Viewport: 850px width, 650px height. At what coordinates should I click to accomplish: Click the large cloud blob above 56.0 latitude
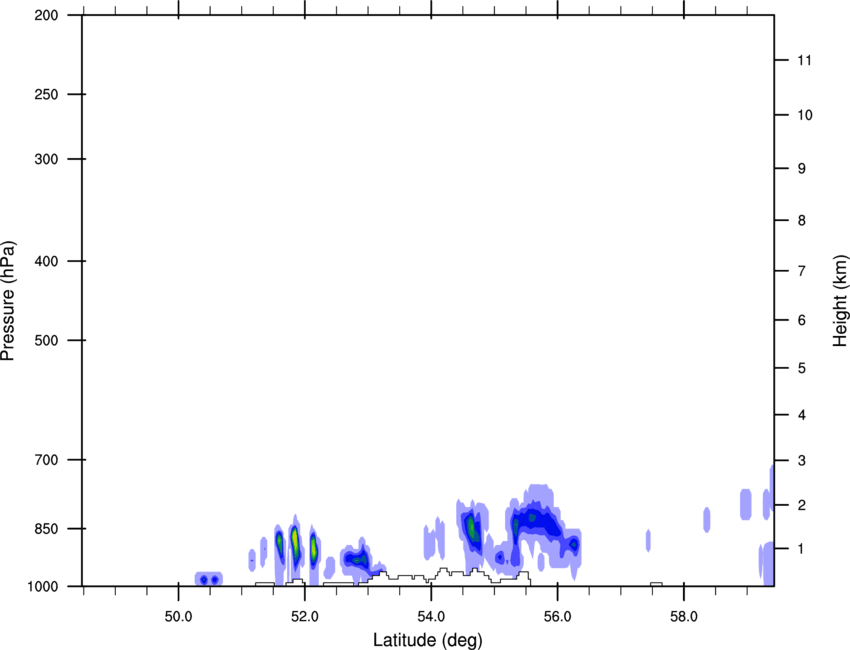pyautogui.click(x=538, y=522)
